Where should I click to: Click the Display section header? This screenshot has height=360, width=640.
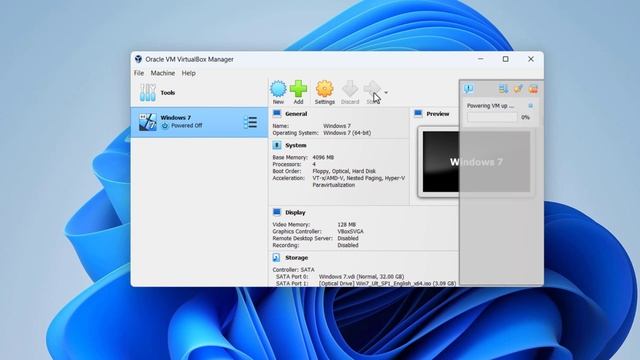tap(295, 213)
